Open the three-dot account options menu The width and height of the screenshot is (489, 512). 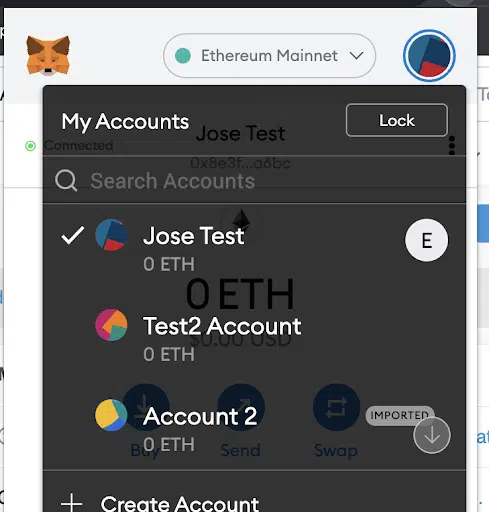tap(452, 145)
